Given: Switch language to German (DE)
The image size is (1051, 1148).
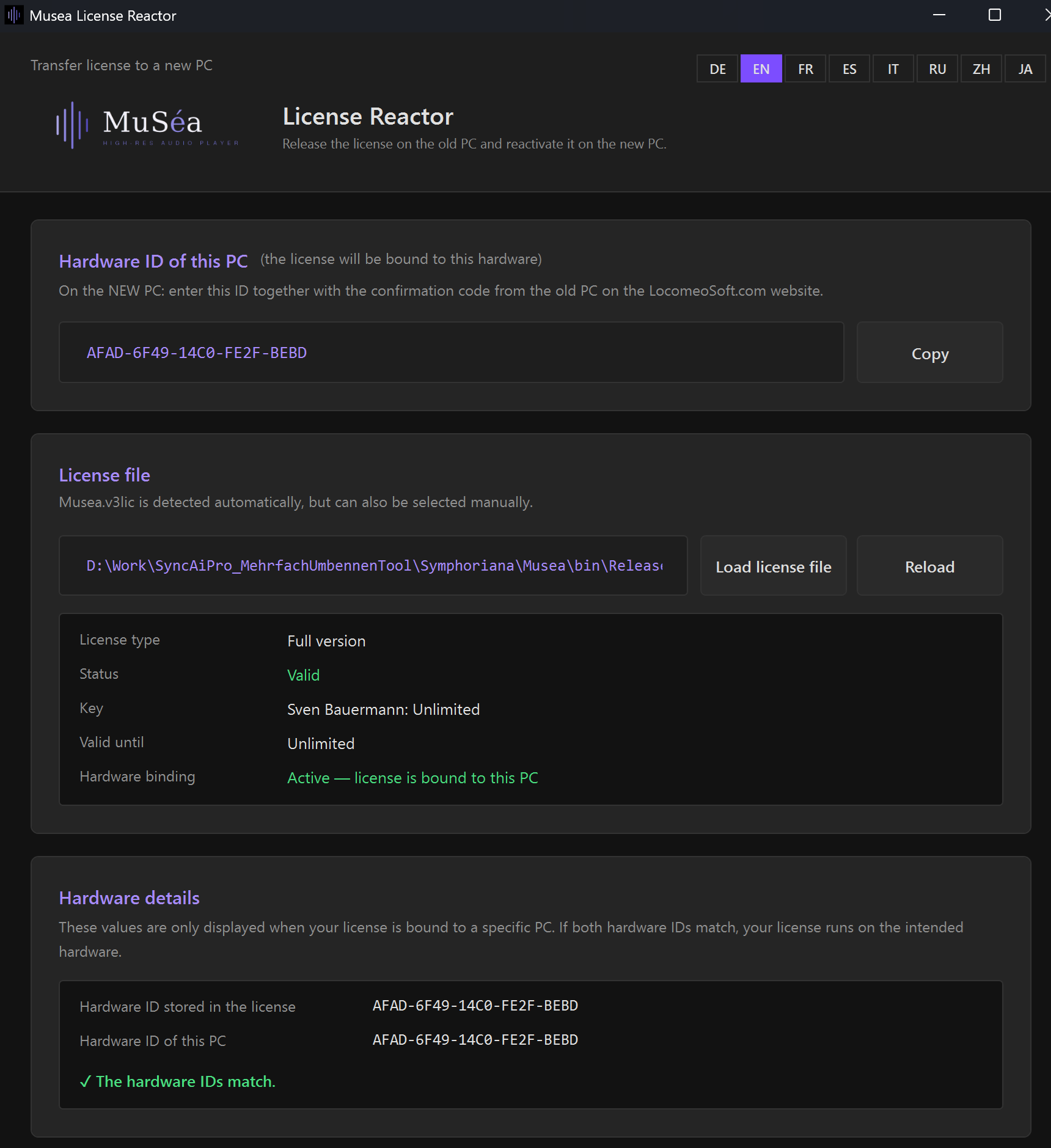Looking at the screenshot, I should (717, 69).
